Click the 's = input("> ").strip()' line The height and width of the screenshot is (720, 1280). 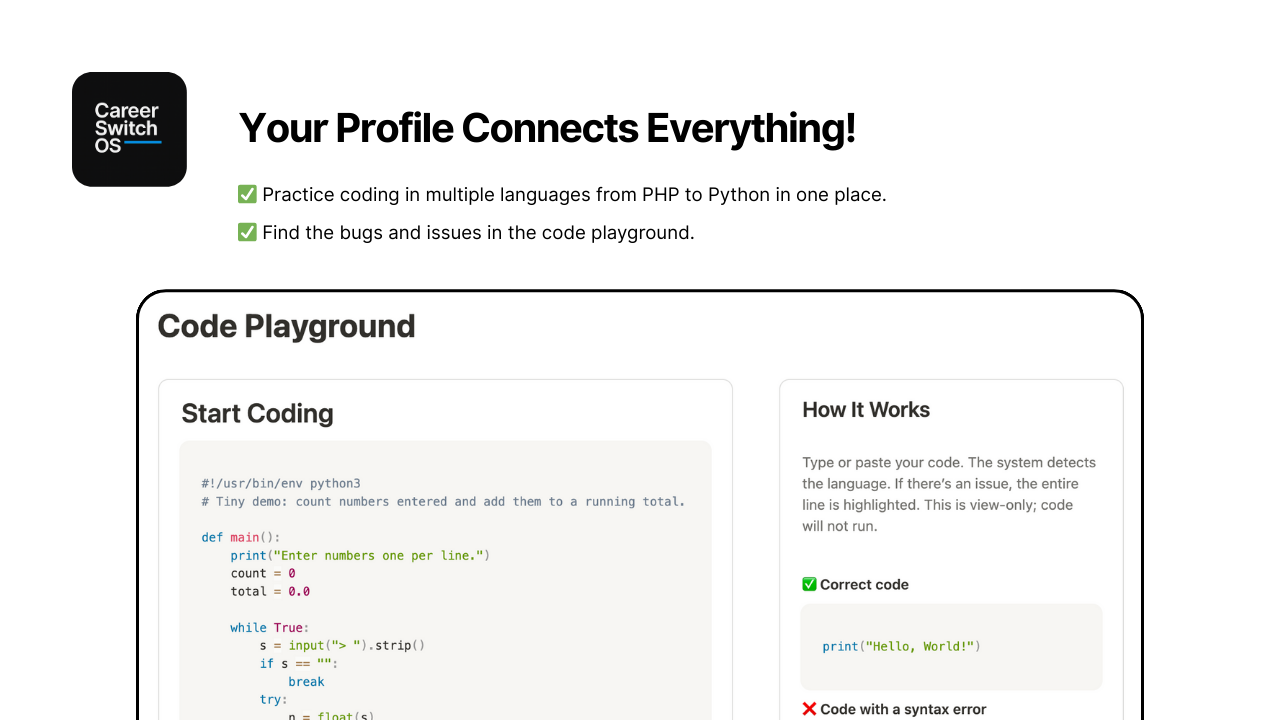(342, 645)
